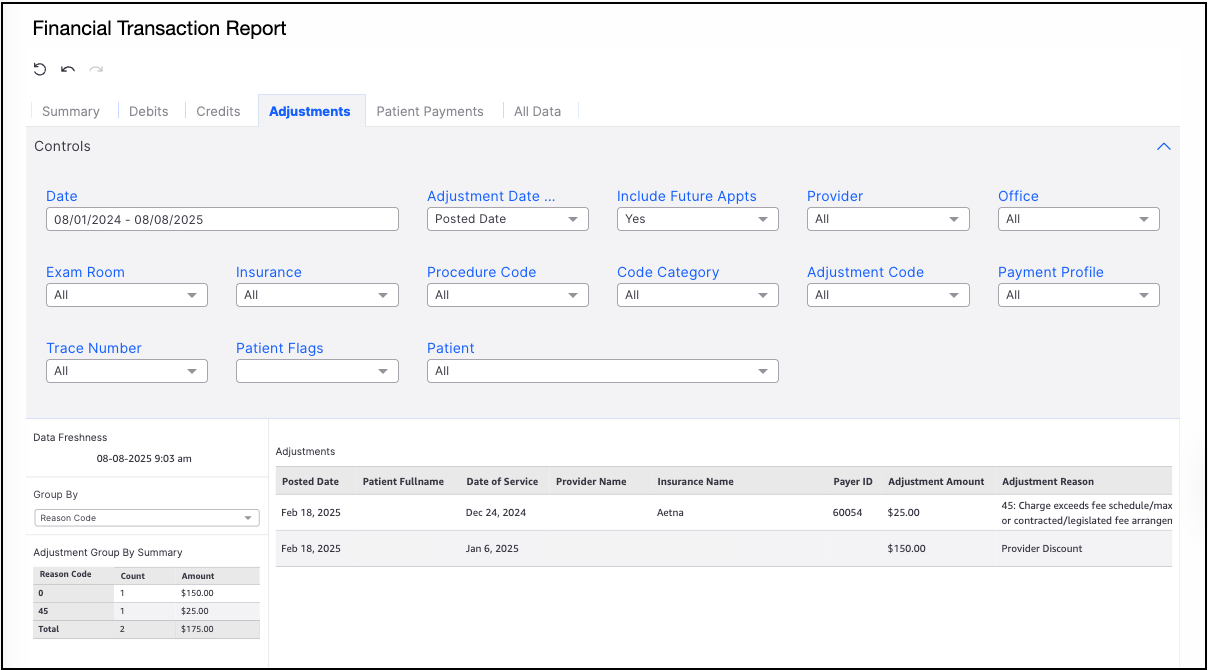This screenshot has height=670, width=1208.
Task: Click the Adjustment Amount column header
Action: click(x=936, y=481)
